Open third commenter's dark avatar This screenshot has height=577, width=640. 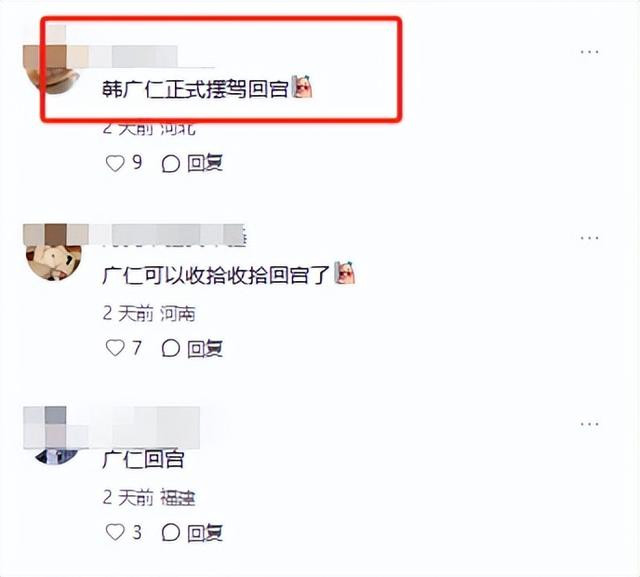[x=56, y=456]
